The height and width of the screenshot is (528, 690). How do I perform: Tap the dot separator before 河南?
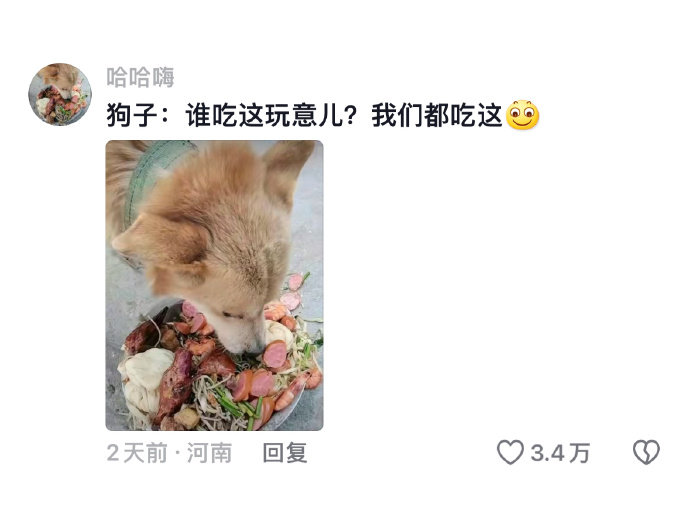coord(177,453)
